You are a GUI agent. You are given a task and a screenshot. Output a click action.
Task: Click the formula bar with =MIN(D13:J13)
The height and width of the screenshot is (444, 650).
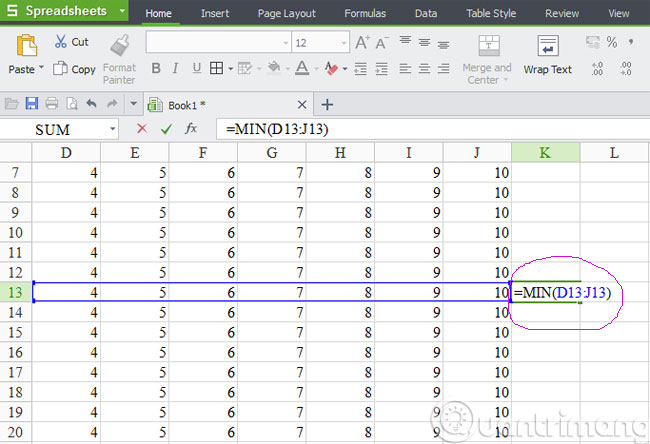pos(433,129)
